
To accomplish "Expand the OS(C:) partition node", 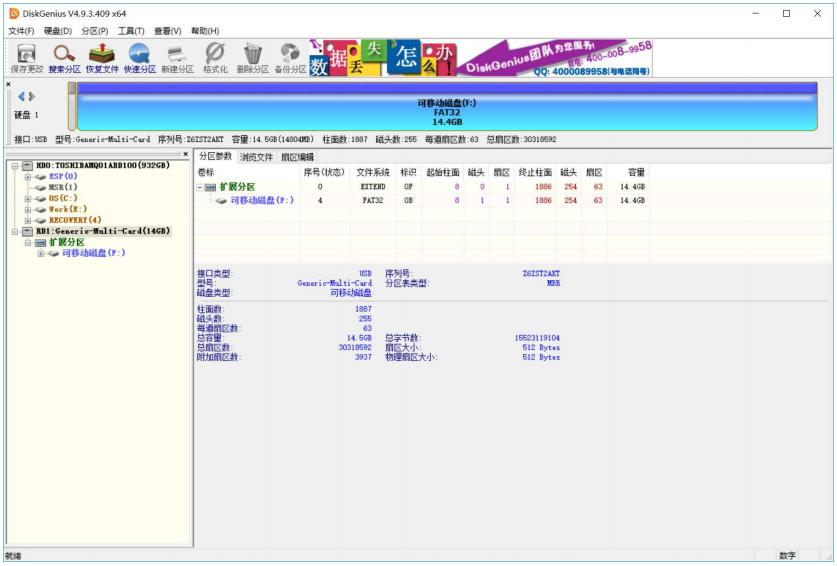I will click(x=28, y=199).
